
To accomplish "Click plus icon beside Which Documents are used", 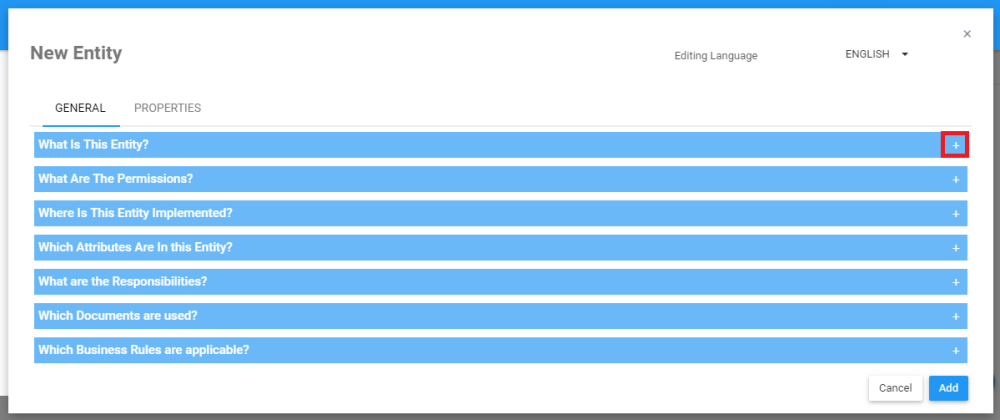I will click(955, 316).
